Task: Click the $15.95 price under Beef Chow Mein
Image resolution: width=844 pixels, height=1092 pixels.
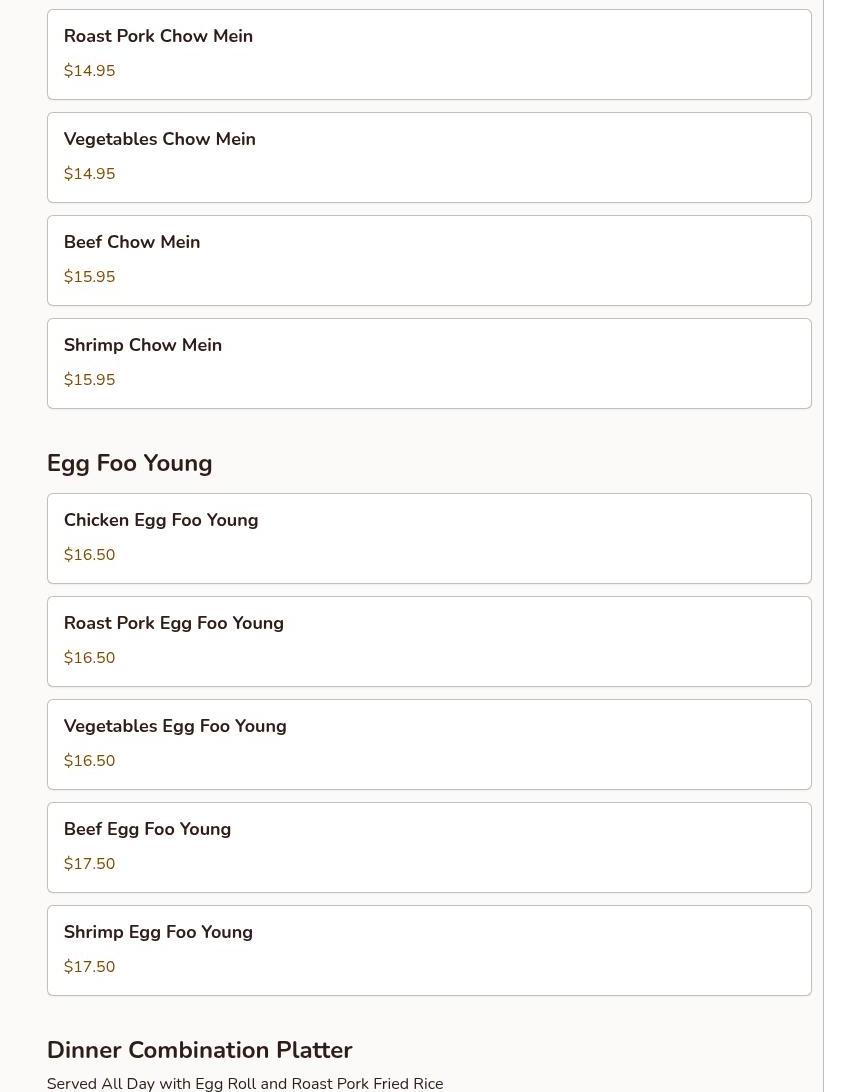Action: (90, 277)
